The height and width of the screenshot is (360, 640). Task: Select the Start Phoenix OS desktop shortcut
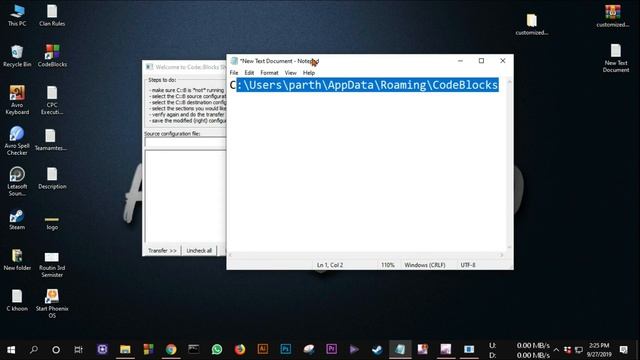tap(52, 303)
